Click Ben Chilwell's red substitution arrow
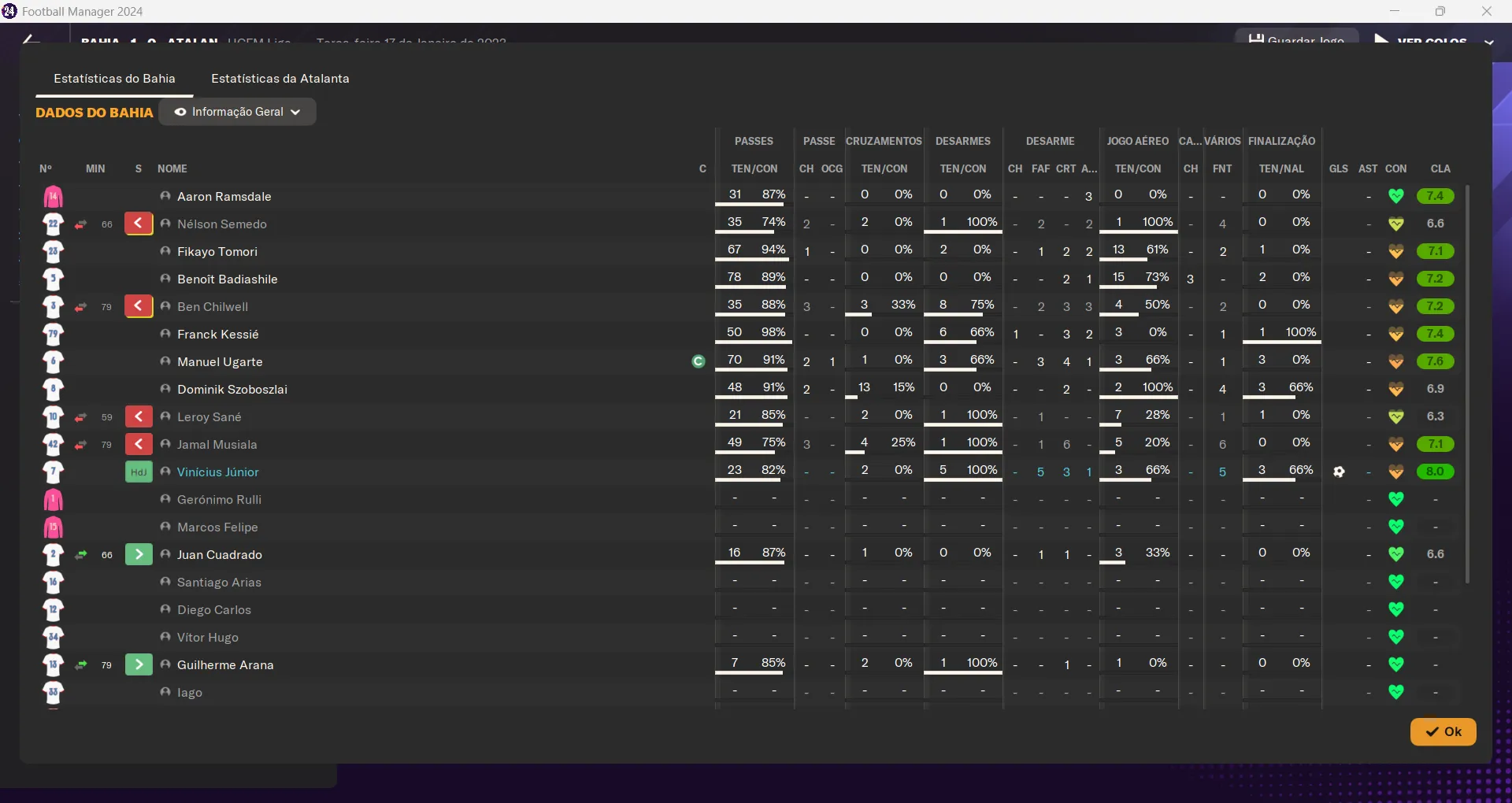 click(139, 306)
